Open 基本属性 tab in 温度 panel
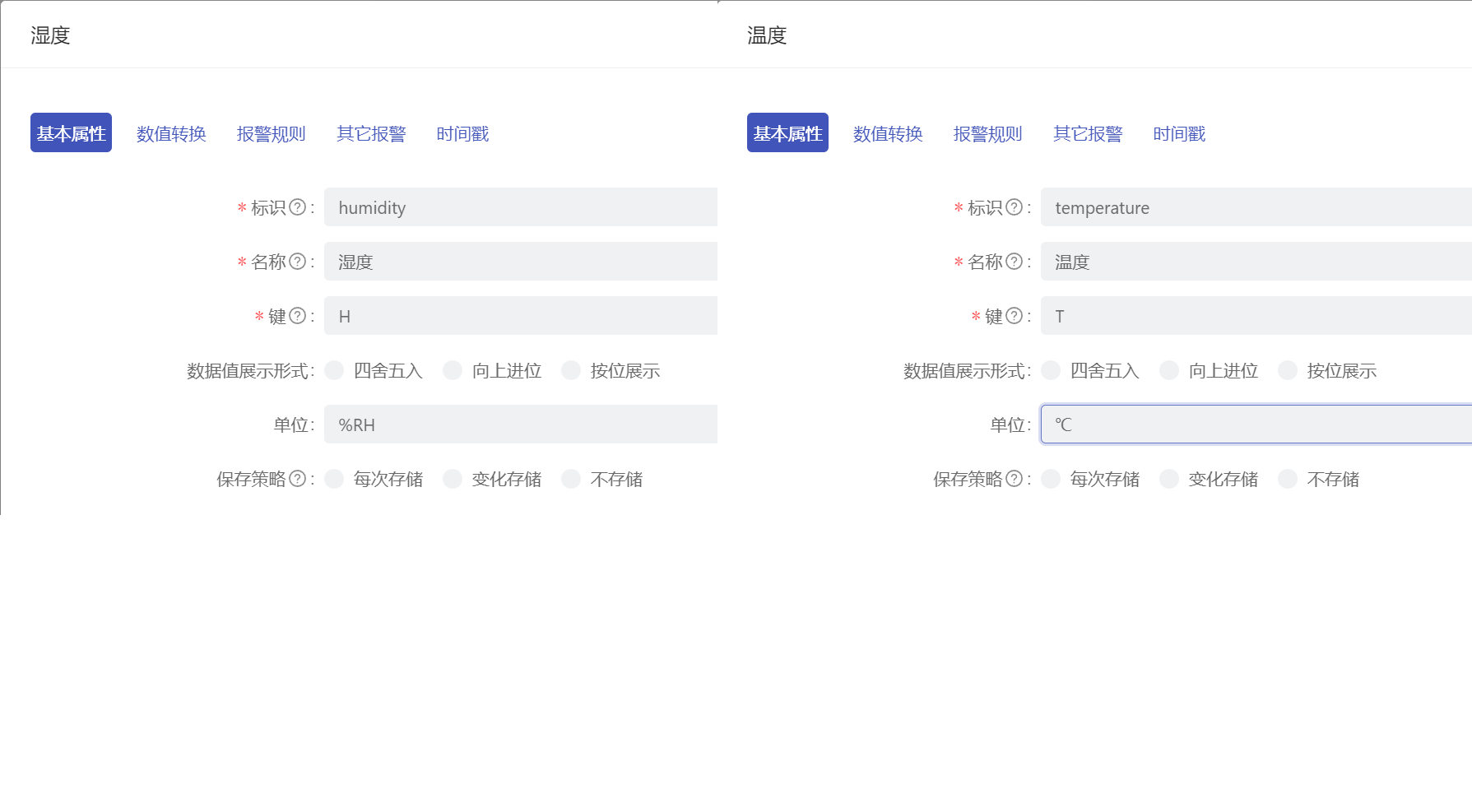1472x812 pixels. pos(787,132)
